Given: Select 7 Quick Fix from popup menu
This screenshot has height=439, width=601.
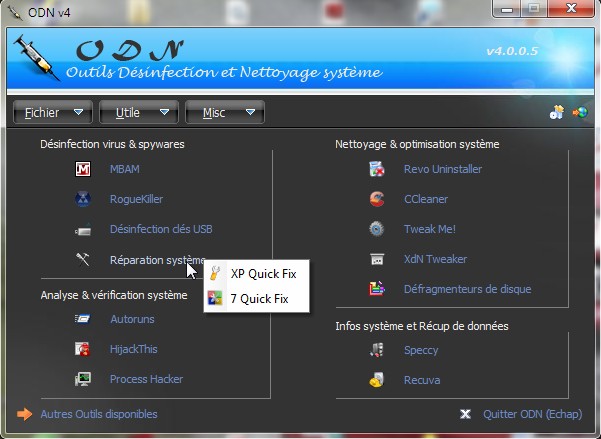Looking at the screenshot, I should tap(257, 298).
